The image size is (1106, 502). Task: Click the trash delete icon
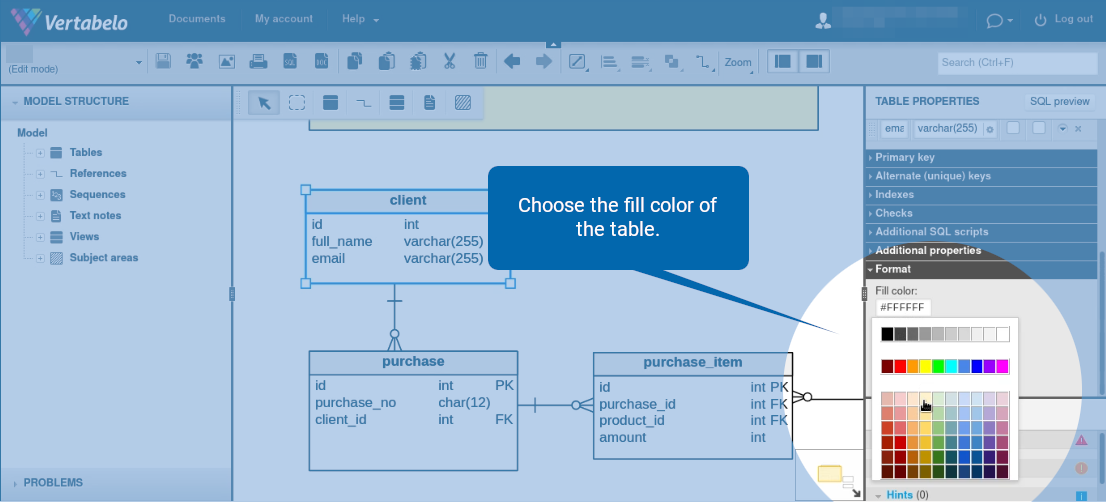pos(480,62)
